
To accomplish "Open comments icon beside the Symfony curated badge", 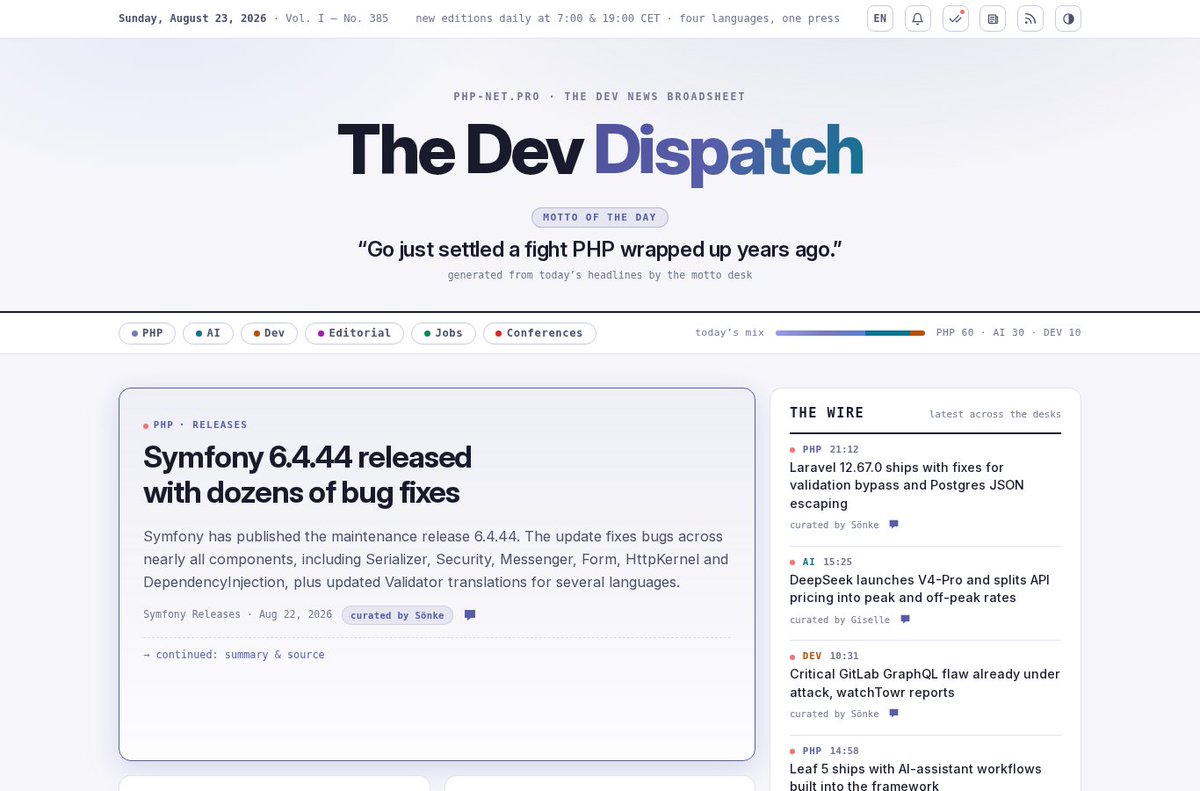I will [x=470, y=615].
